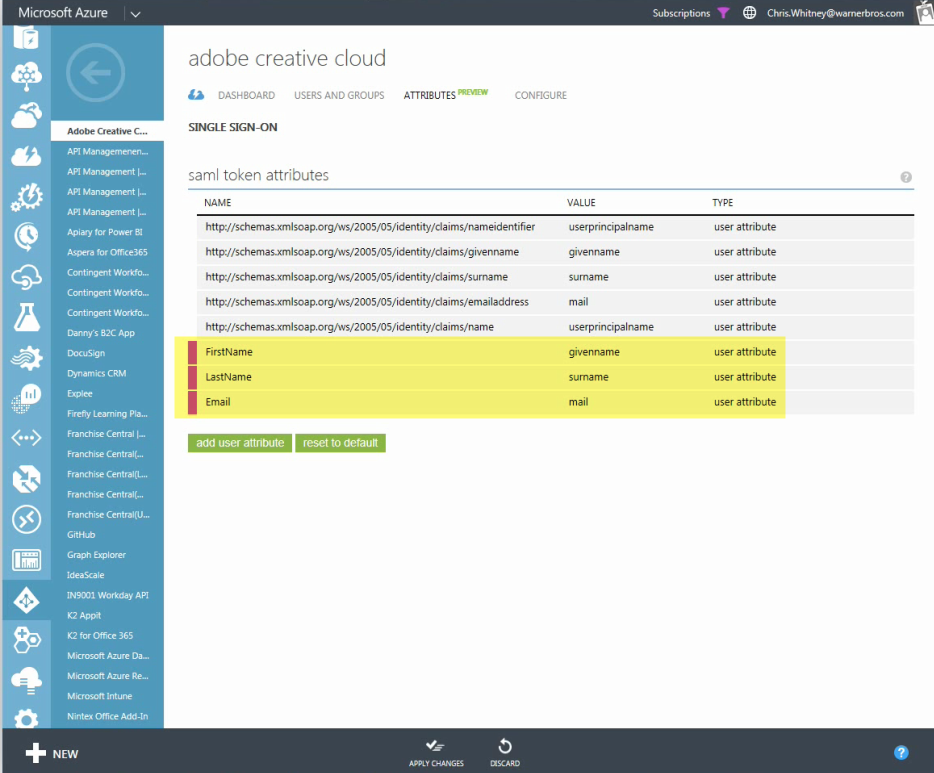Viewport: 934px width, 773px height.
Task: Select the angle-brackets code icon in the sidebar
Action: tap(26, 438)
